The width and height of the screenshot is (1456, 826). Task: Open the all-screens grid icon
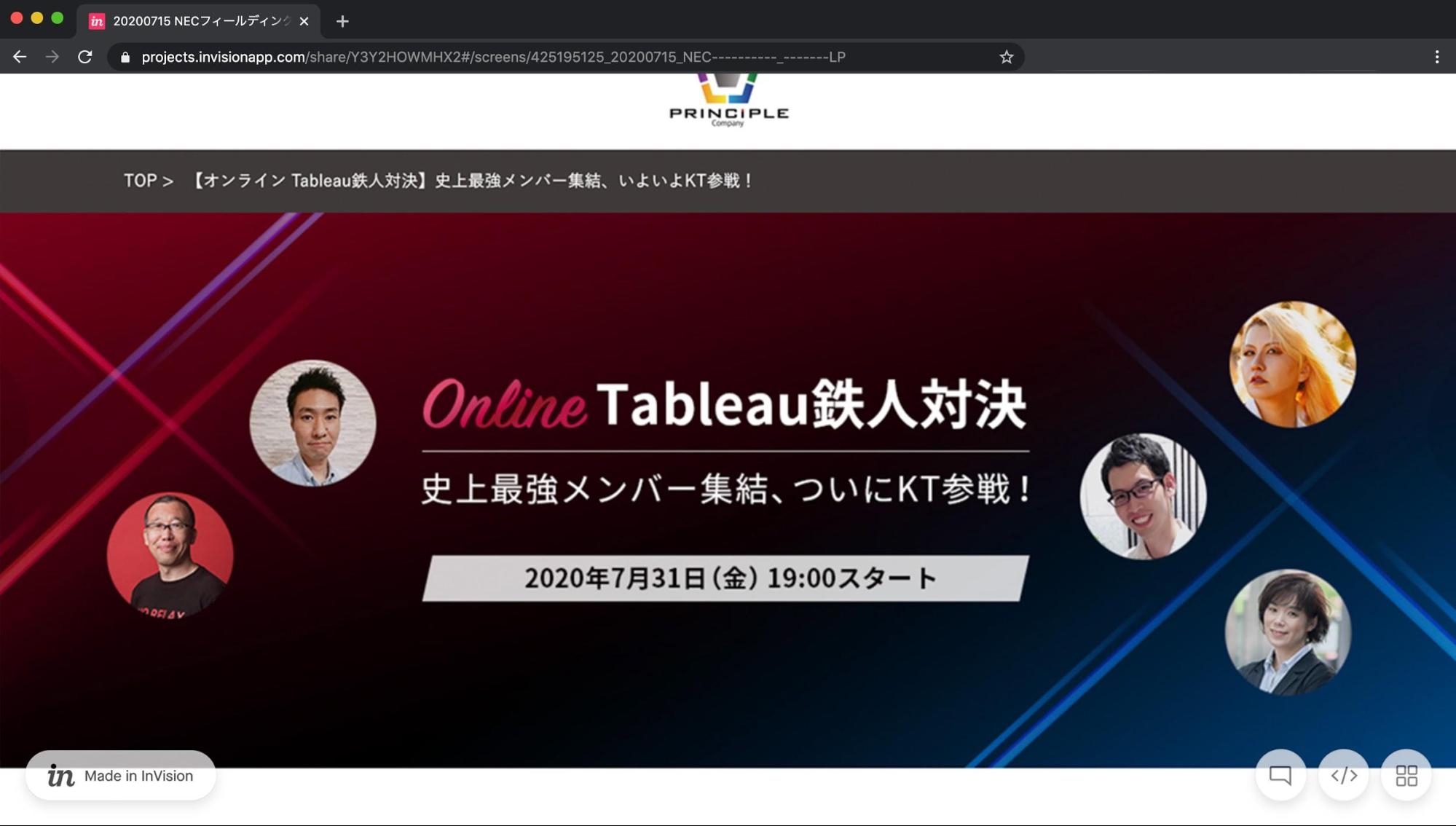pyautogui.click(x=1406, y=775)
